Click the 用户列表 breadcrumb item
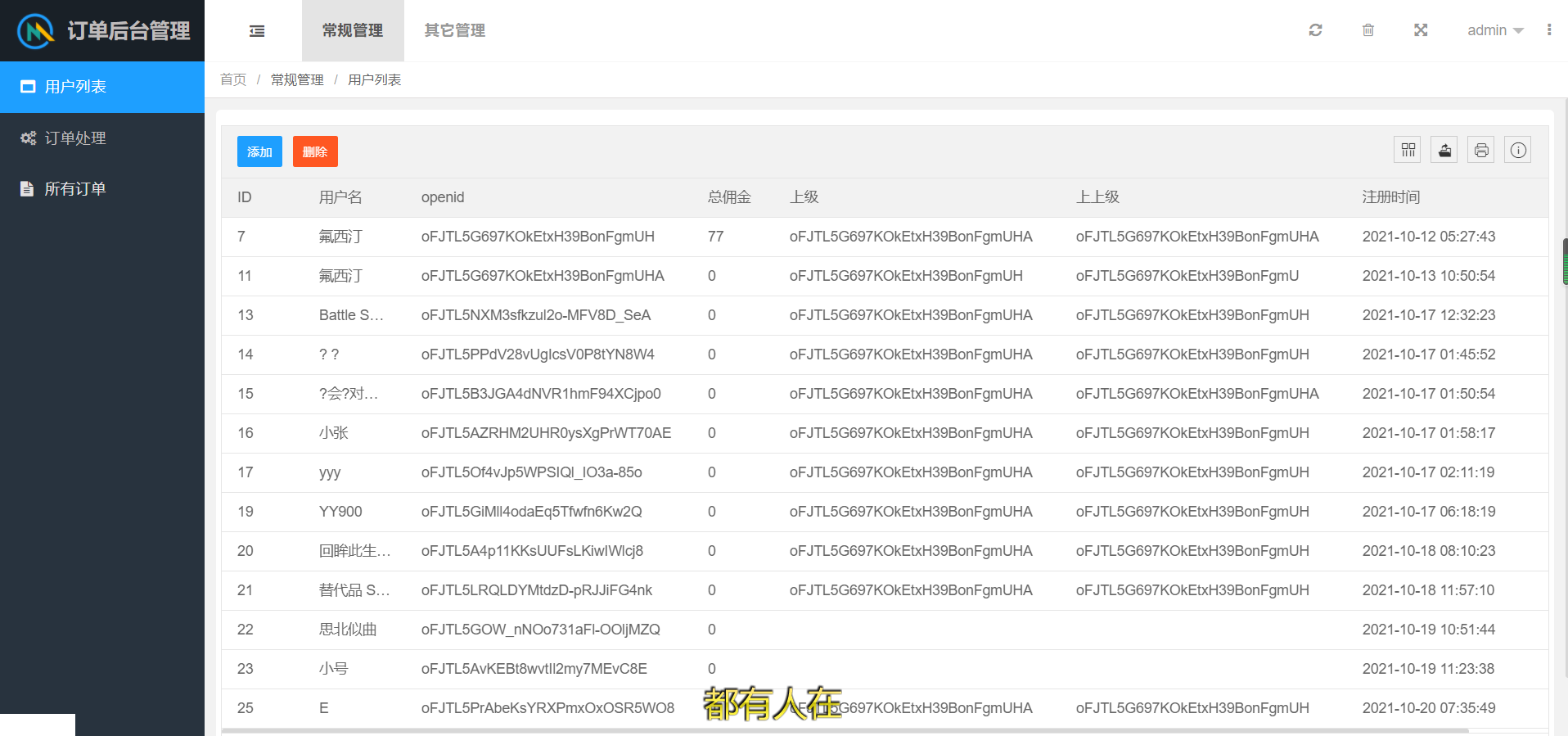Image resolution: width=1568 pixels, height=736 pixels. (374, 79)
